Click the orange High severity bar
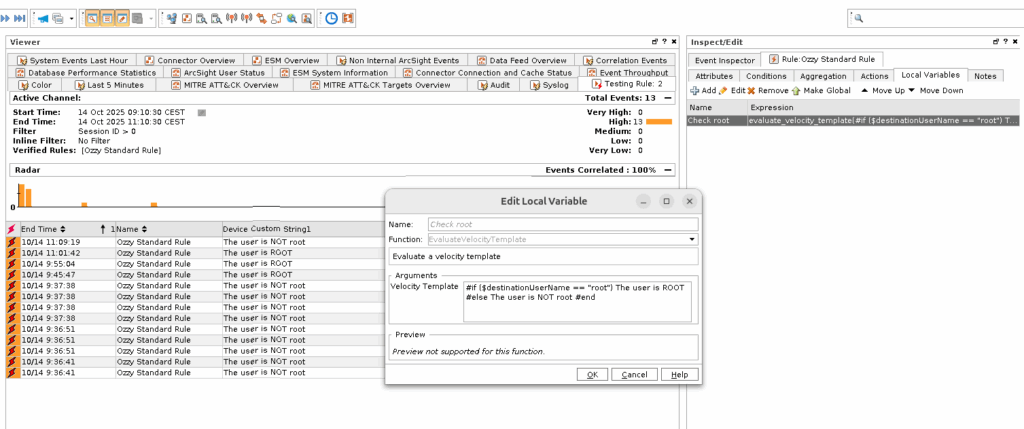1024x429 pixels. pos(659,121)
